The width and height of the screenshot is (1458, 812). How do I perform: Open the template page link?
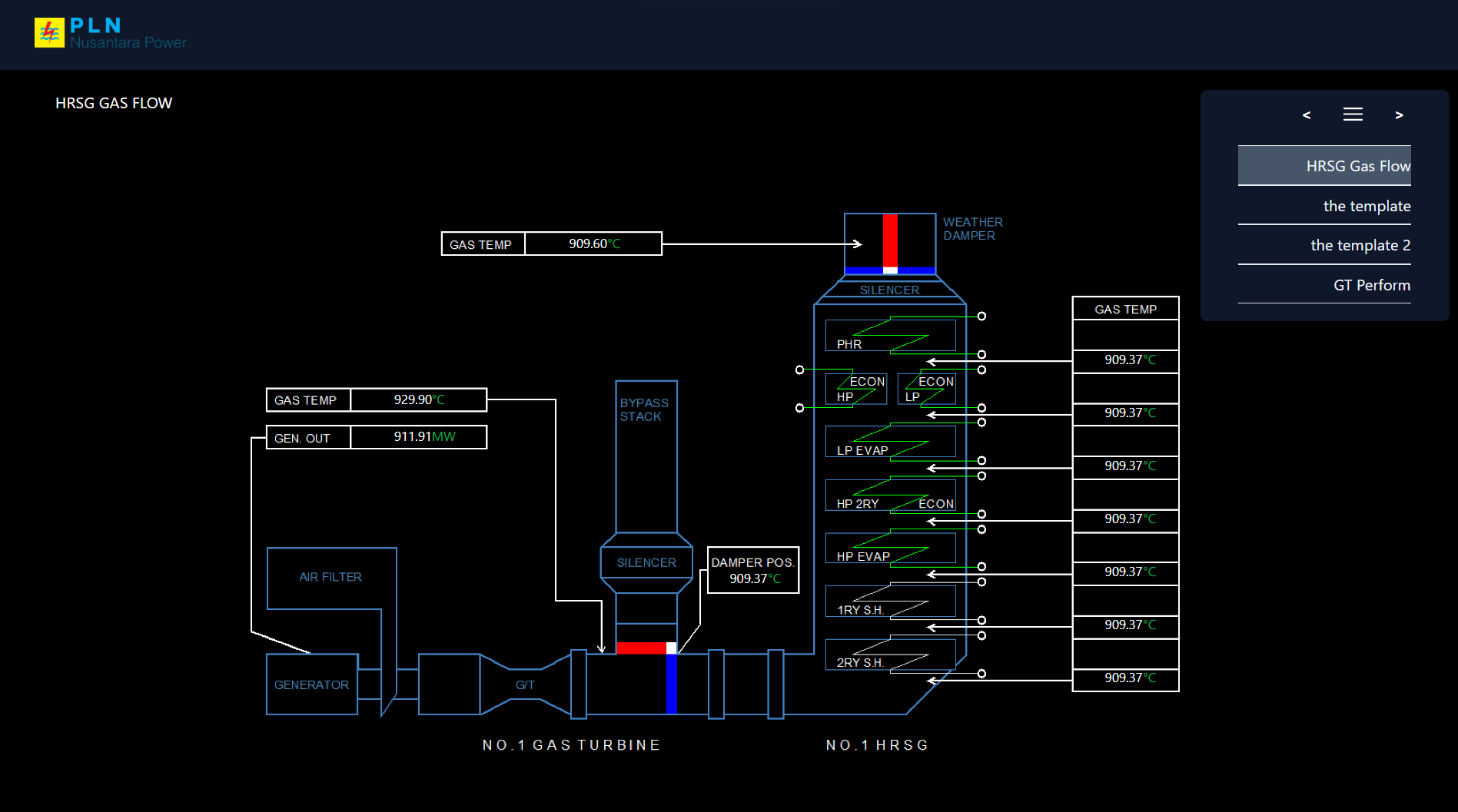(1324, 206)
